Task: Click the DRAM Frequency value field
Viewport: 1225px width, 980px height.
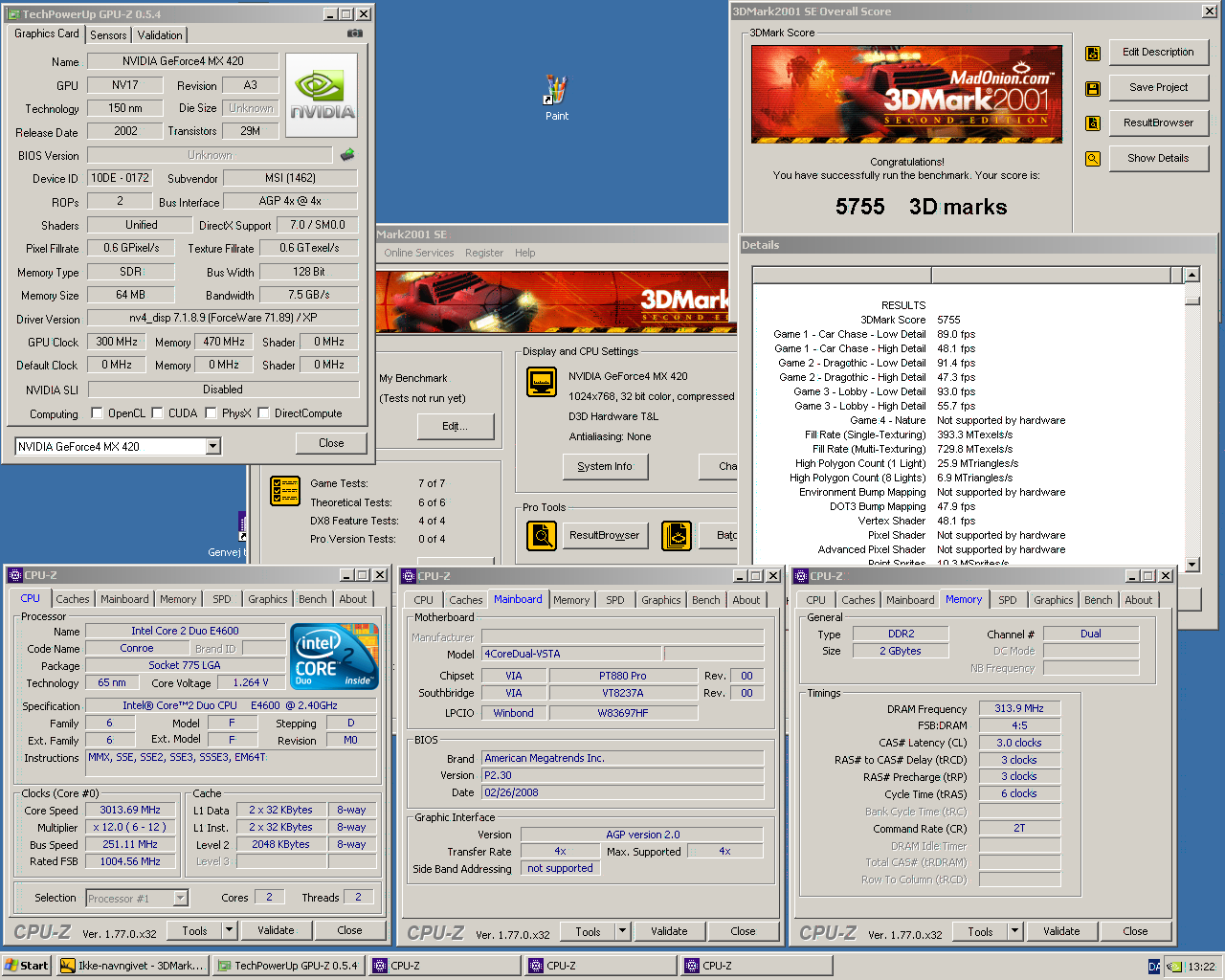Action: tap(1019, 708)
